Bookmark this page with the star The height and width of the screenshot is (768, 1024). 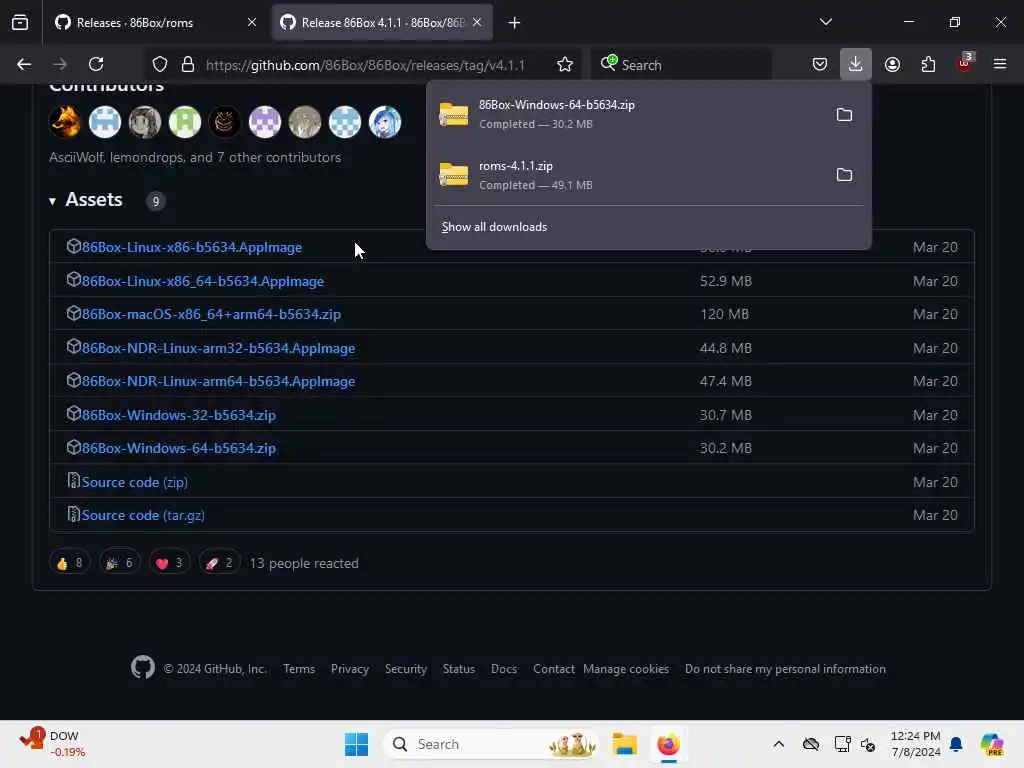pyautogui.click(x=565, y=64)
